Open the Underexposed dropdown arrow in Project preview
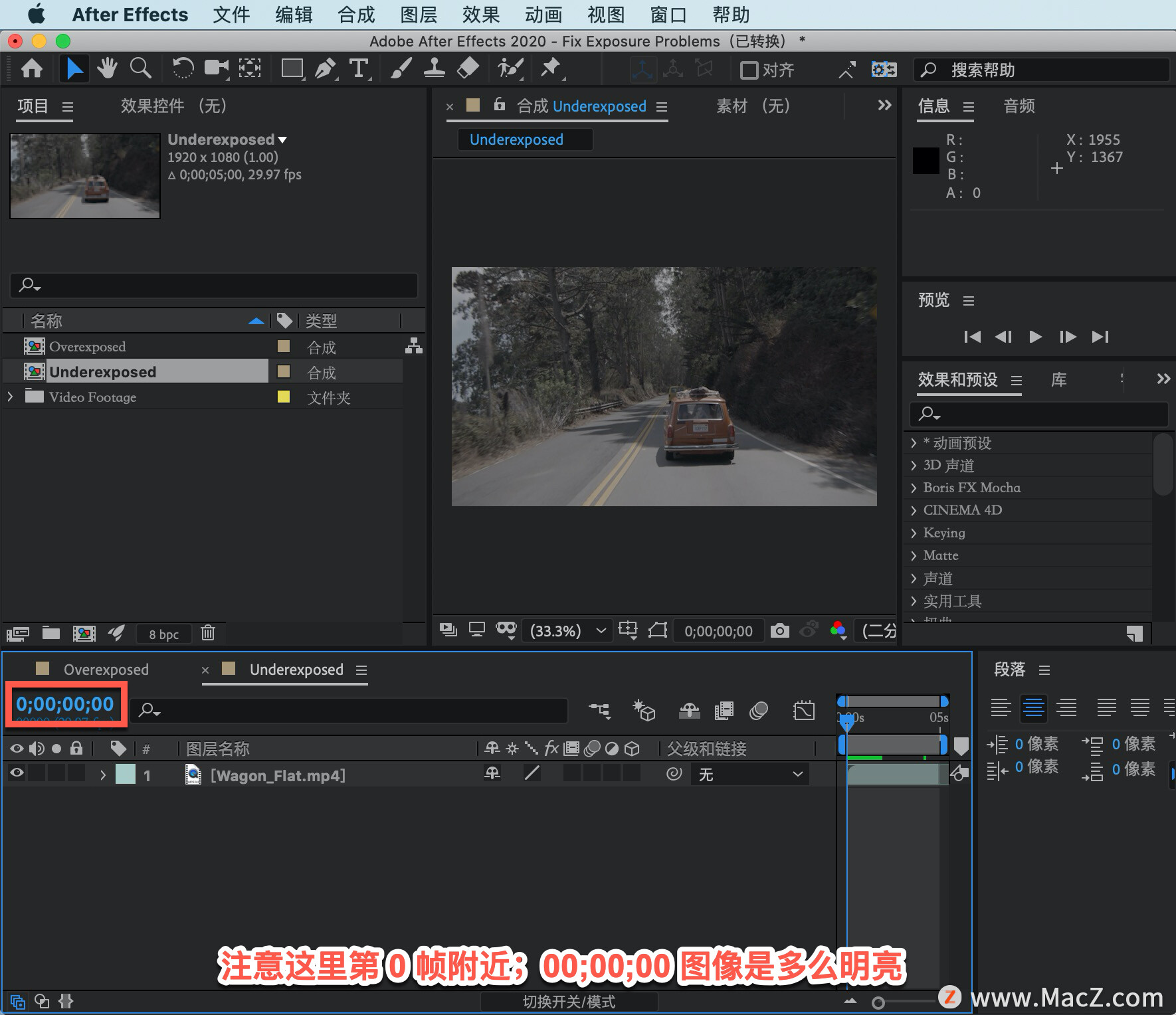This screenshot has height=1015, width=1176. point(282,139)
